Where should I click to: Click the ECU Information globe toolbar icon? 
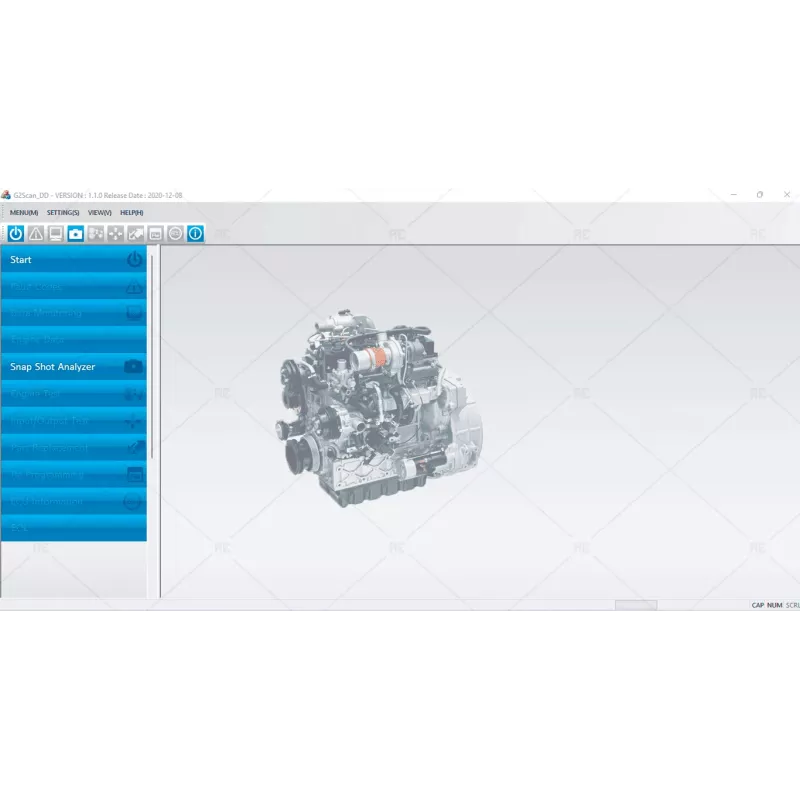pos(174,233)
